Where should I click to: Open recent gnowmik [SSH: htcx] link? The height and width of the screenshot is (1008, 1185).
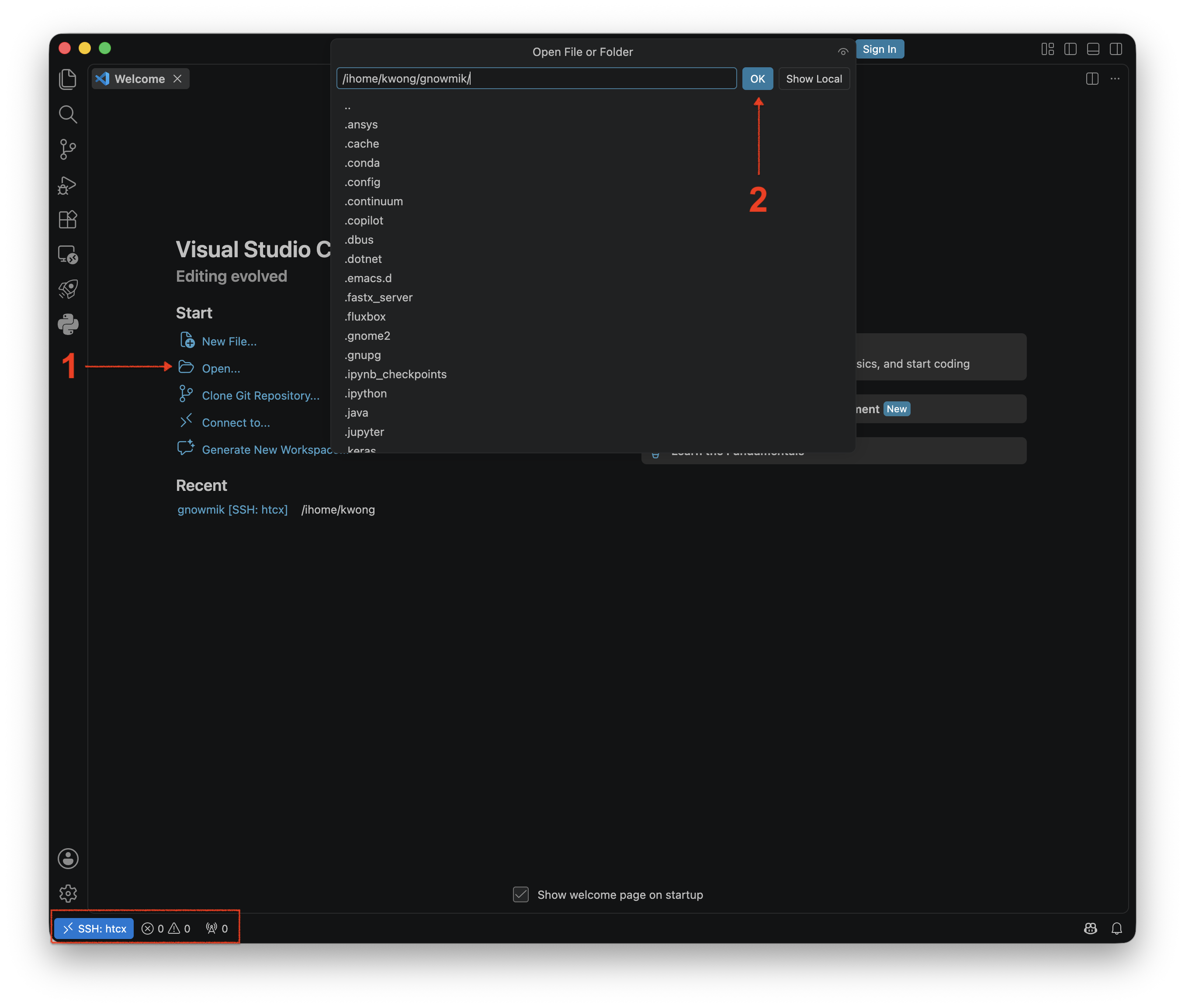click(232, 510)
